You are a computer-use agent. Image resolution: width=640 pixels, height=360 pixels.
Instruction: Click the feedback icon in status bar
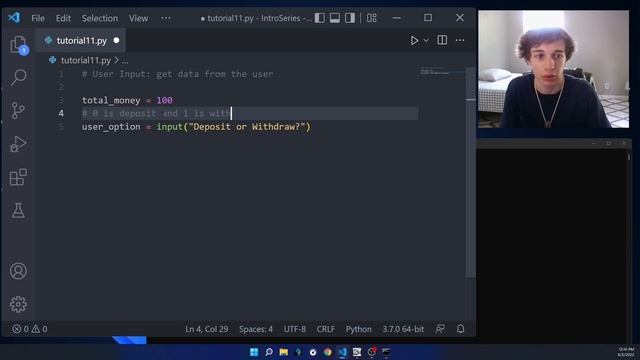click(440, 329)
